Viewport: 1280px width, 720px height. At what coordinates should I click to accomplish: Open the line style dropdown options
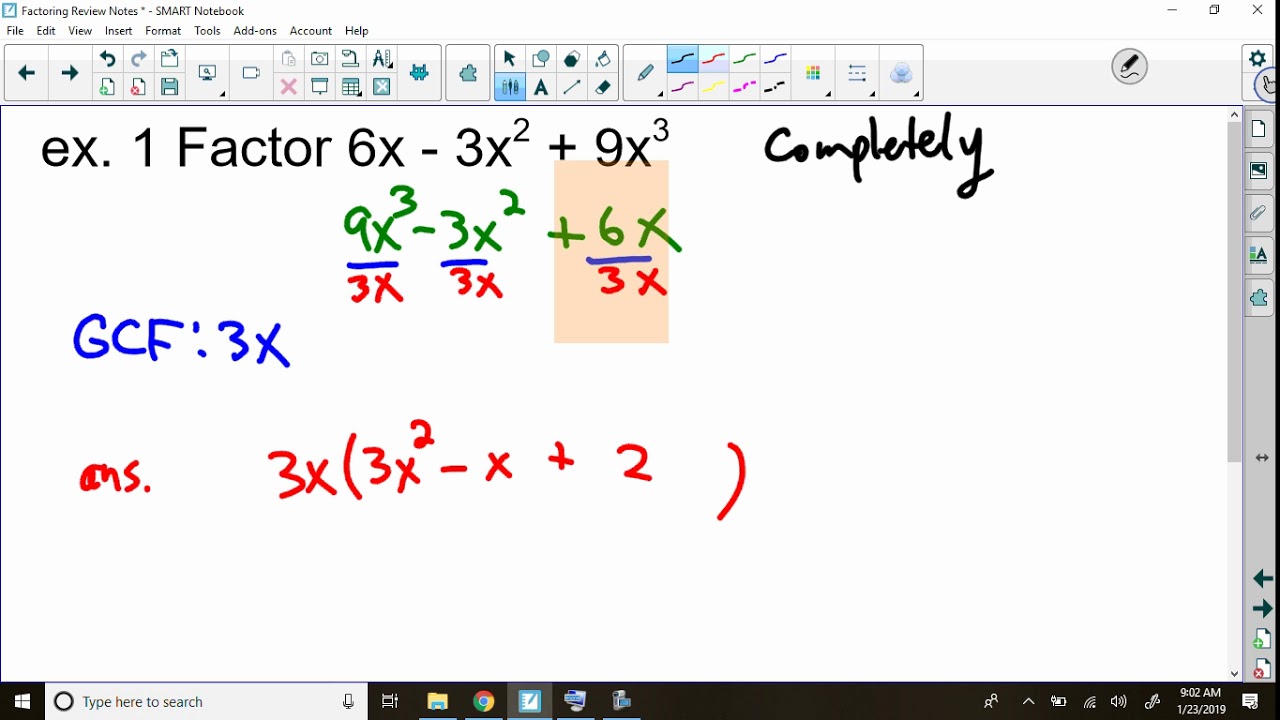click(x=871, y=93)
